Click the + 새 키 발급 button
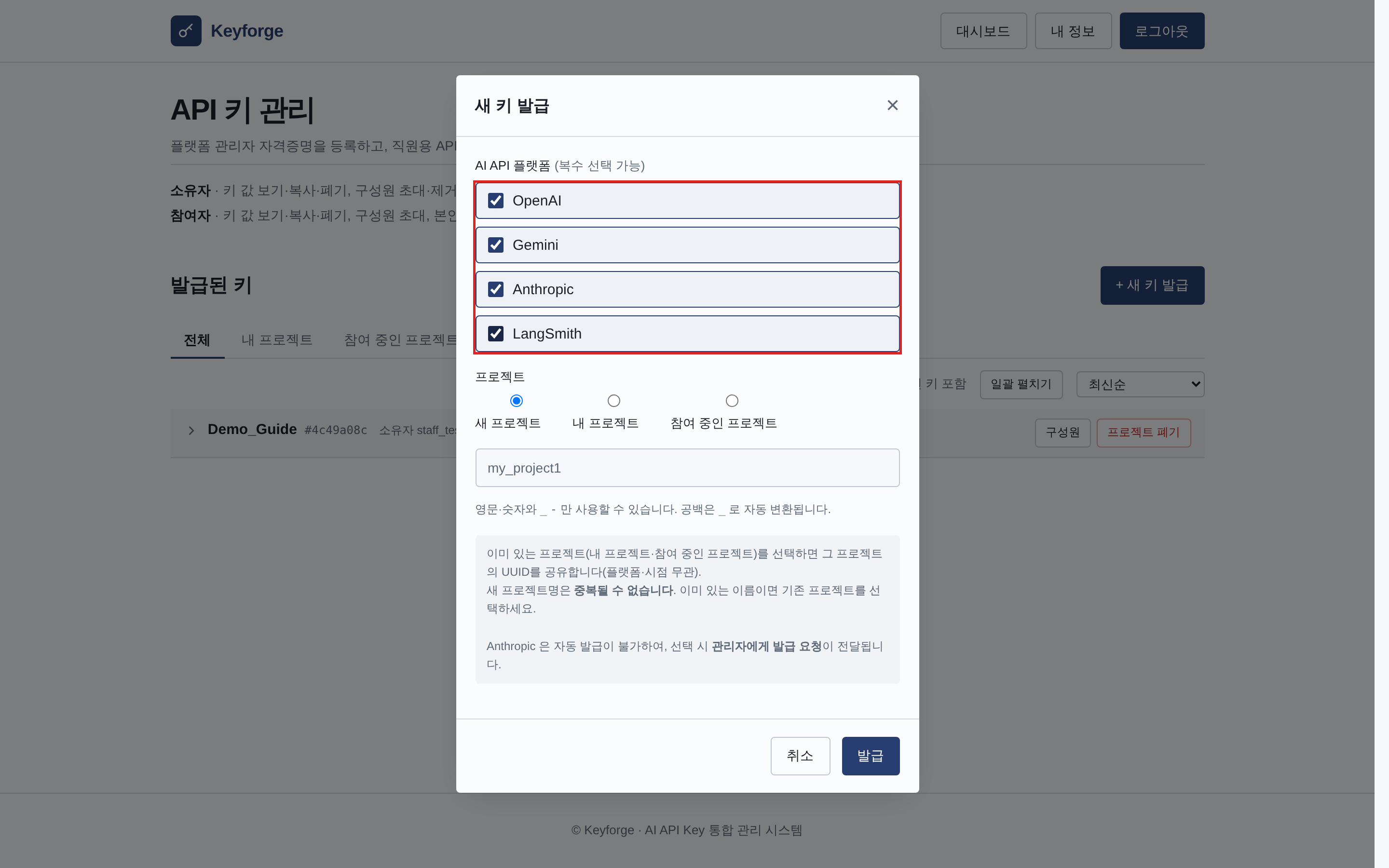 pos(1152,285)
